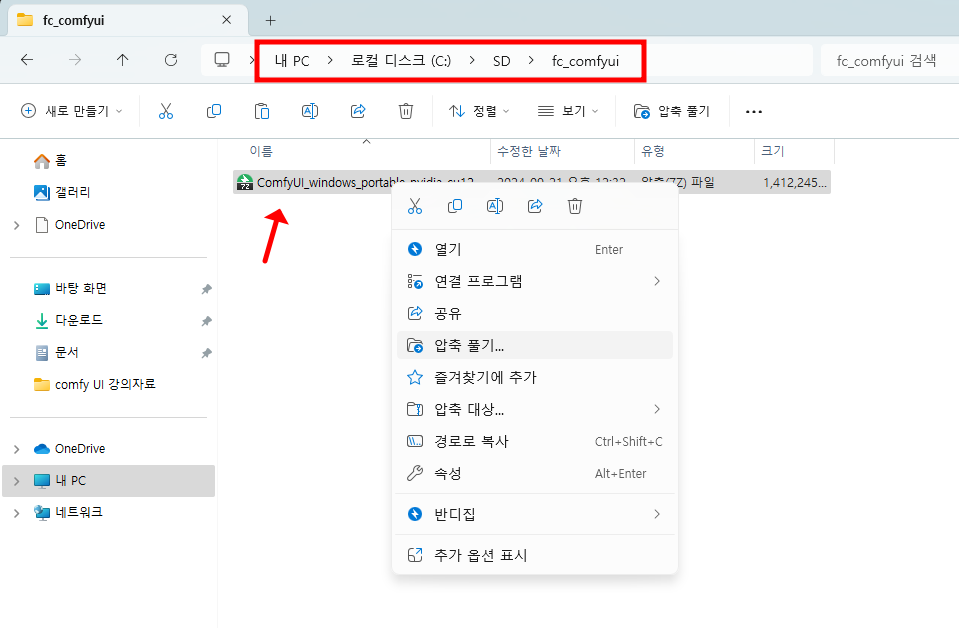Go up one folder level
This screenshot has width=959, height=628.
[x=122, y=60]
